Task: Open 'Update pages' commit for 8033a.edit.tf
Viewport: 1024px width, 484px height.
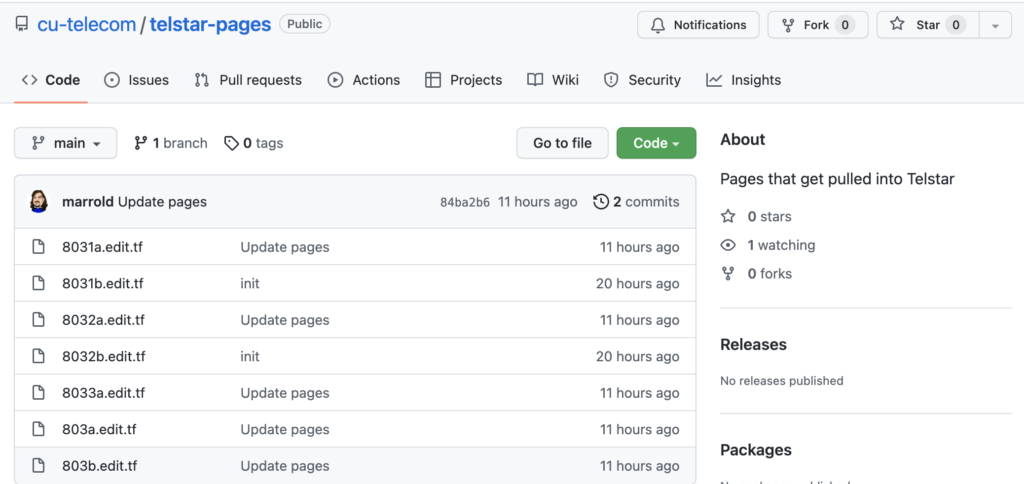Action: tap(285, 393)
